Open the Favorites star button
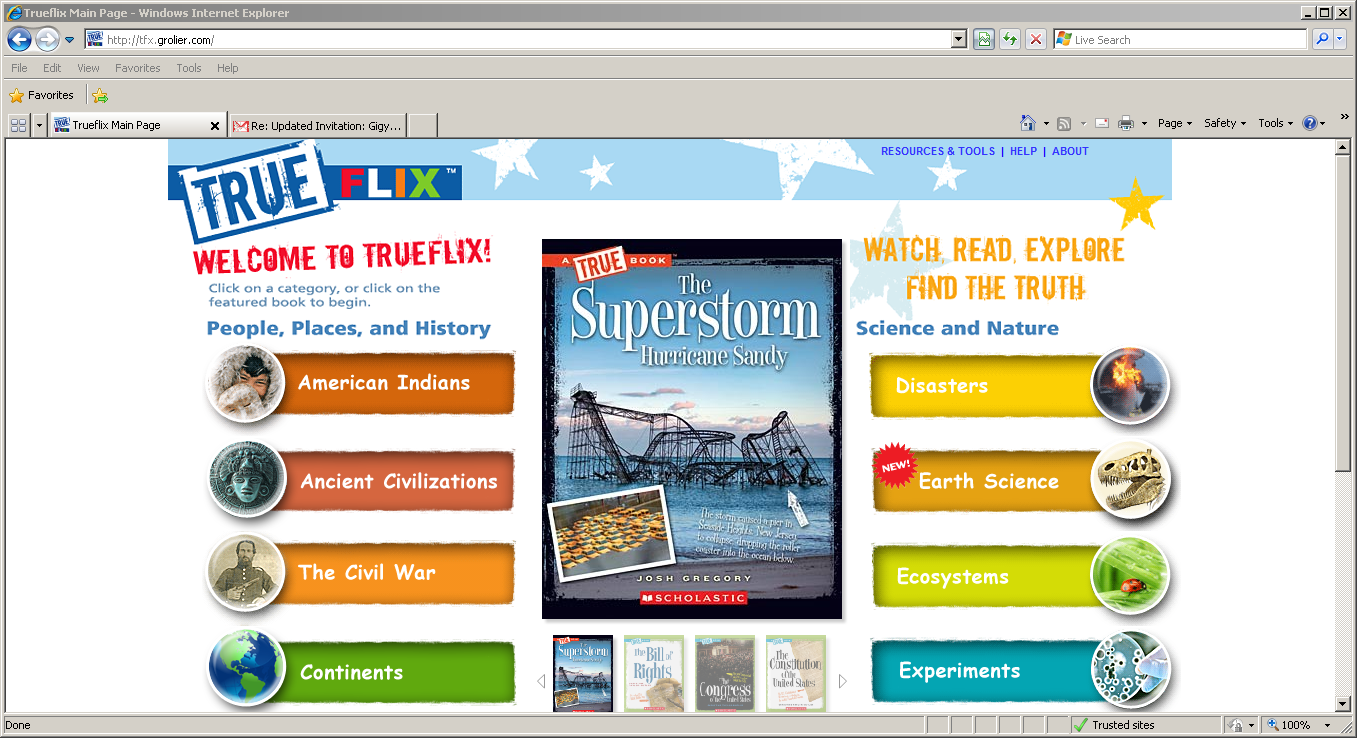This screenshot has height=738, width=1357. click(x=41, y=95)
